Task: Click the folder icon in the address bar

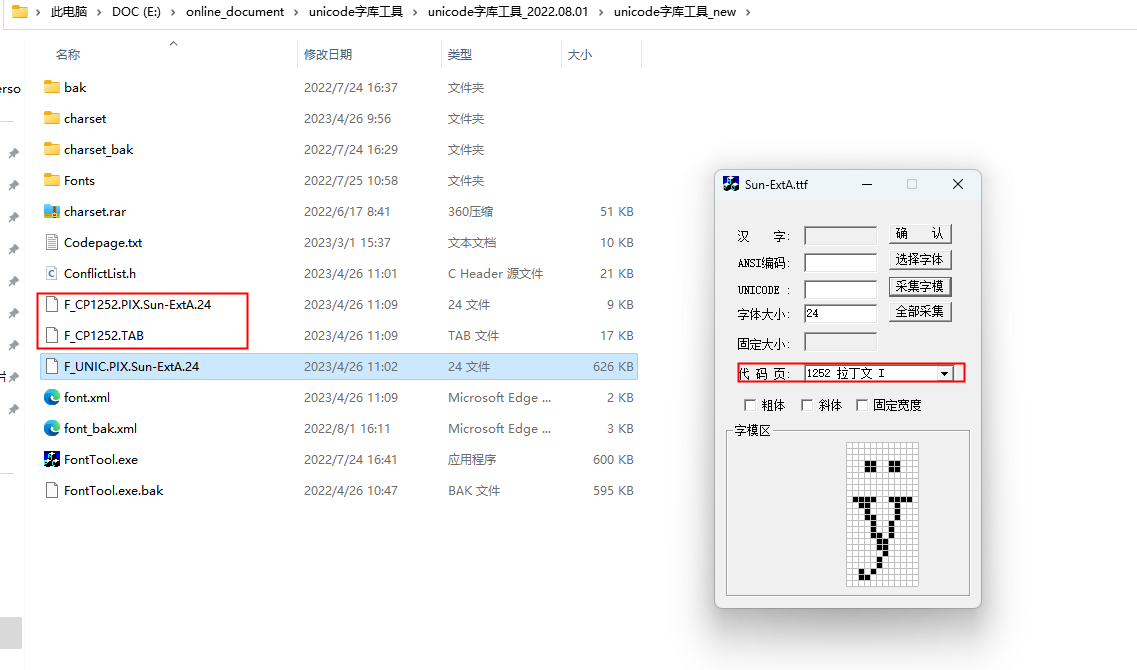Action: click(x=20, y=12)
